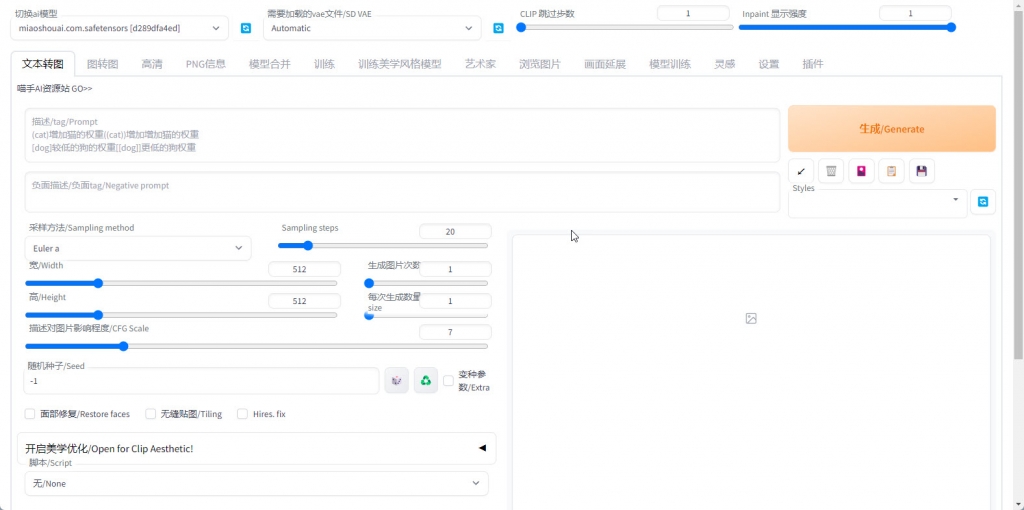The image size is (1024, 510).
Task: Open the 艺术家 tab
Action: (480, 64)
